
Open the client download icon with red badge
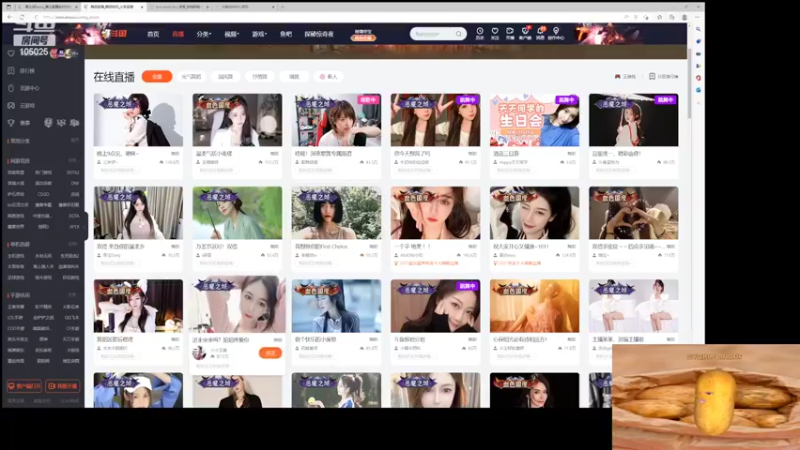coord(525,32)
